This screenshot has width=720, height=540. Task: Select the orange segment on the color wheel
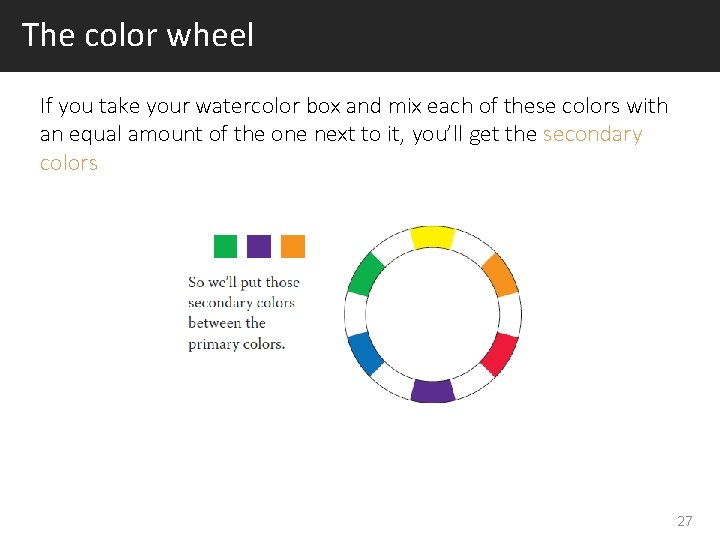click(x=500, y=274)
